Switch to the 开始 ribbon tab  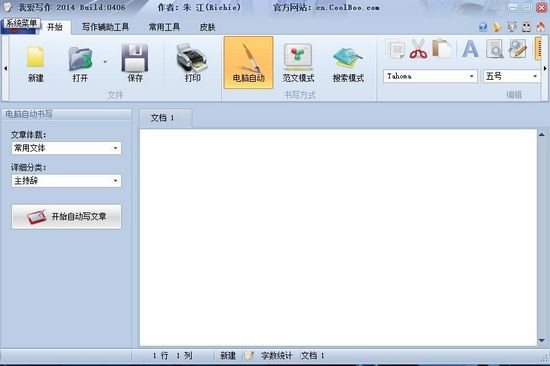(x=55, y=27)
